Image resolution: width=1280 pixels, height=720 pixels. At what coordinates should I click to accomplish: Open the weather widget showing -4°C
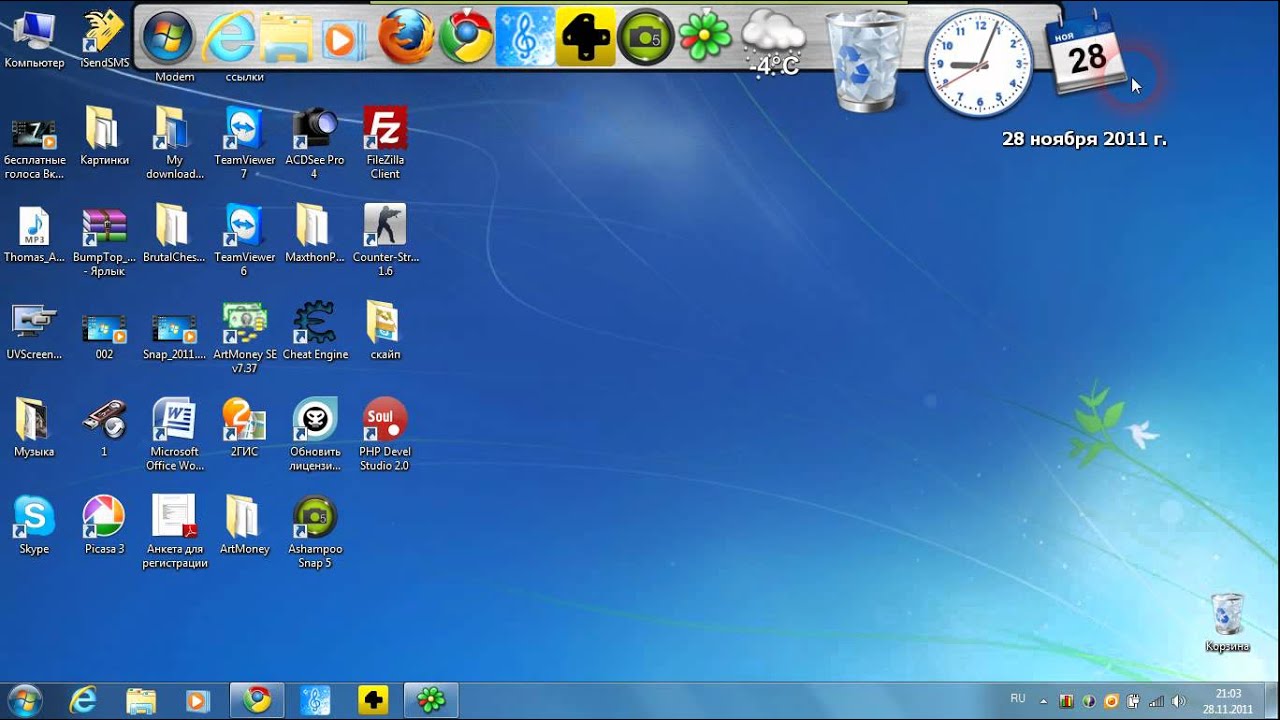[773, 44]
